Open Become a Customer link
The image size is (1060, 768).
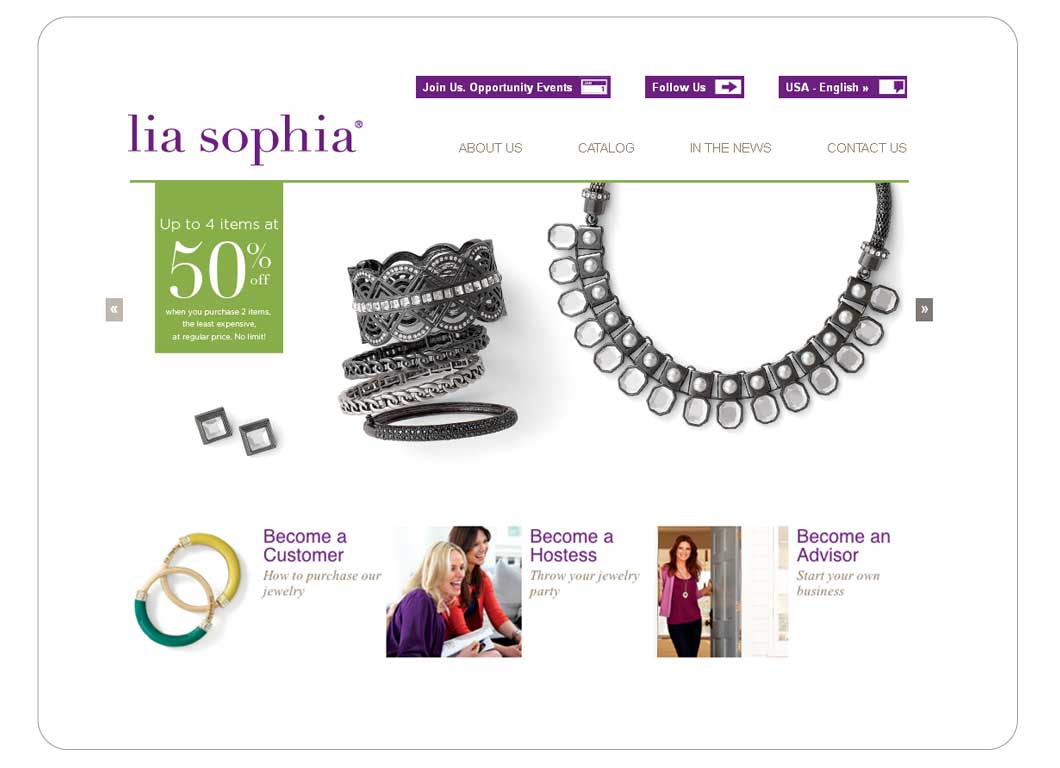(305, 546)
